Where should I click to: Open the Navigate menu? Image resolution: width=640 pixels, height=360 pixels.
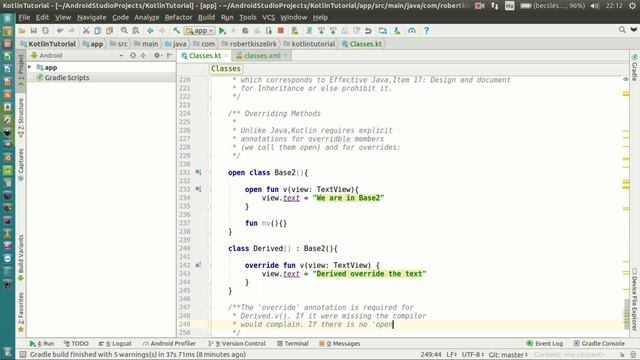(x=91, y=18)
